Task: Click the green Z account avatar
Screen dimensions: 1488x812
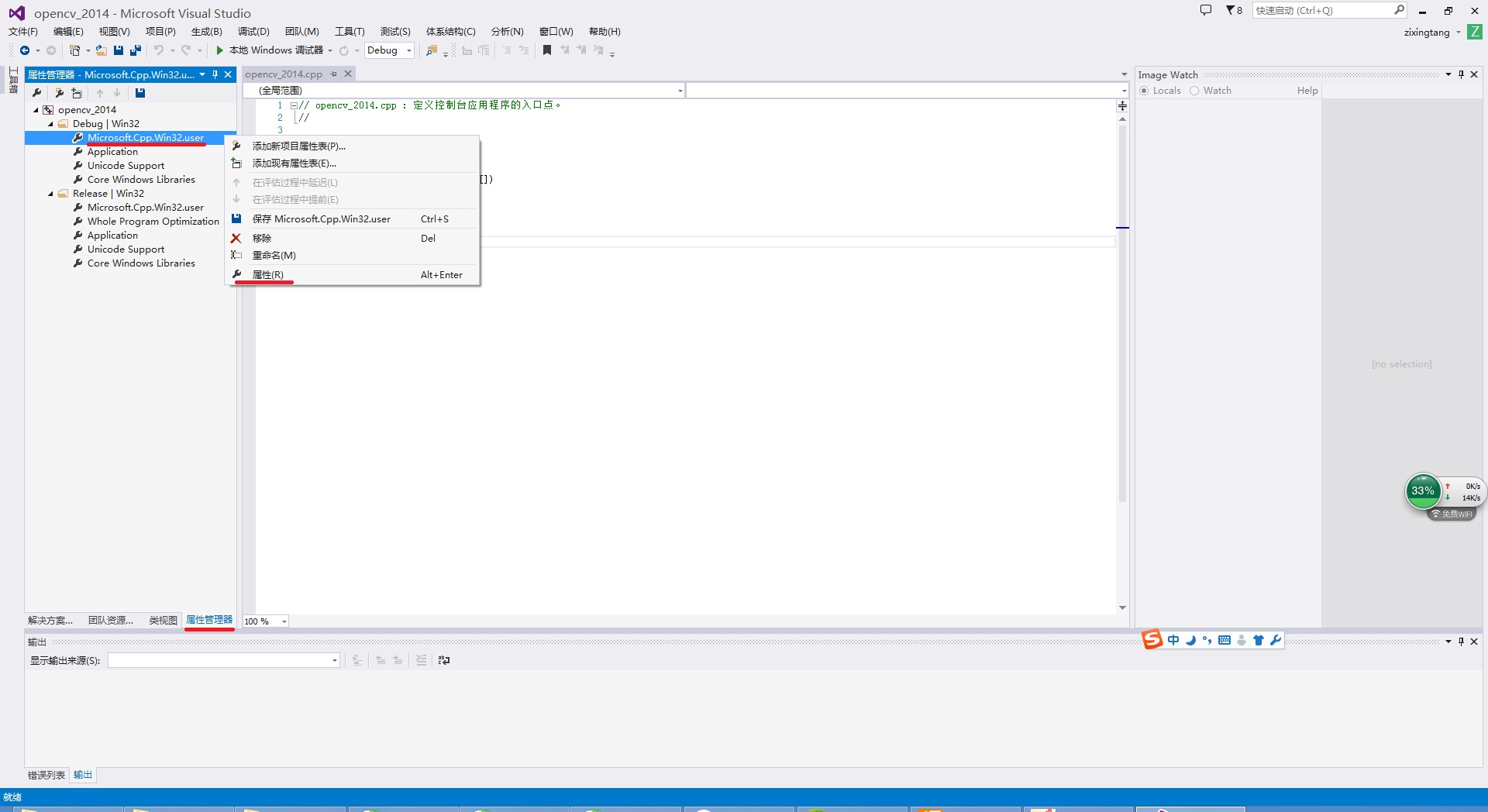Action: pyautogui.click(x=1475, y=32)
